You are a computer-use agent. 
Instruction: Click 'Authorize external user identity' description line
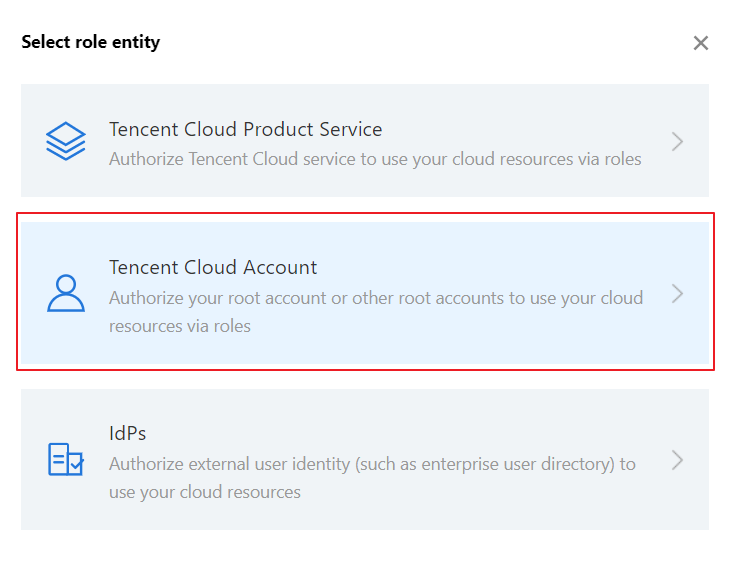pos(372,464)
